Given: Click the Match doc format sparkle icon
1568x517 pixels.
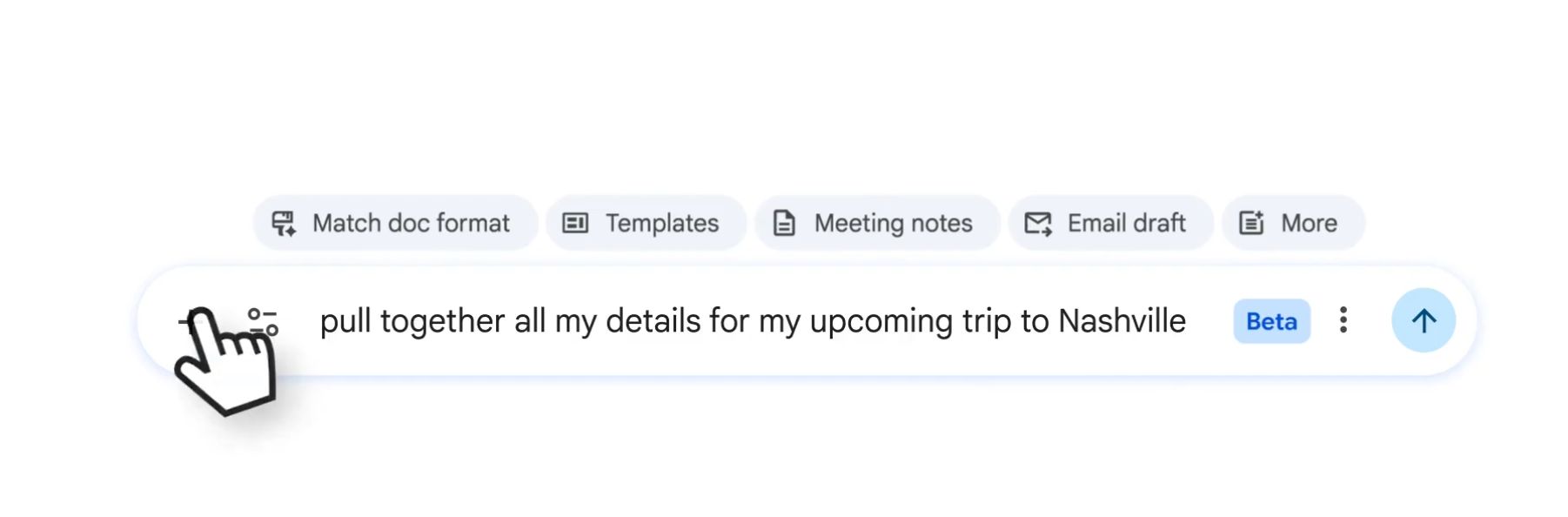Looking at the screenshot, I should [284, 224].
